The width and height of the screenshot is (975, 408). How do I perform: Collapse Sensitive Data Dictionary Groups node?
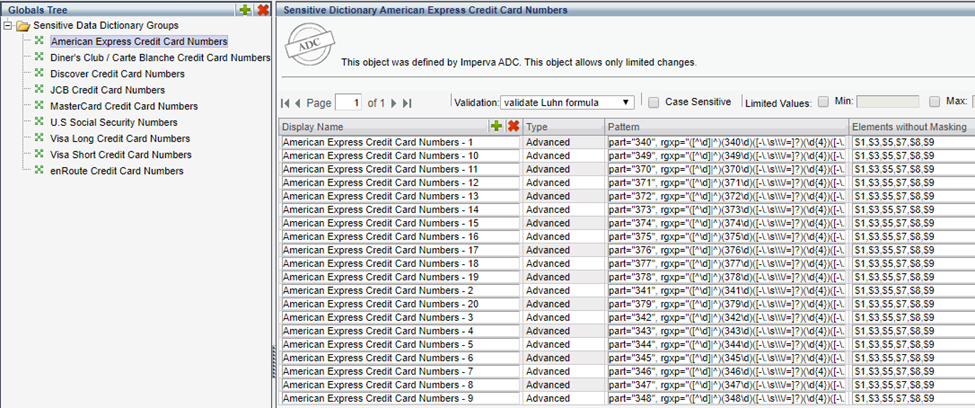[8, 26]
